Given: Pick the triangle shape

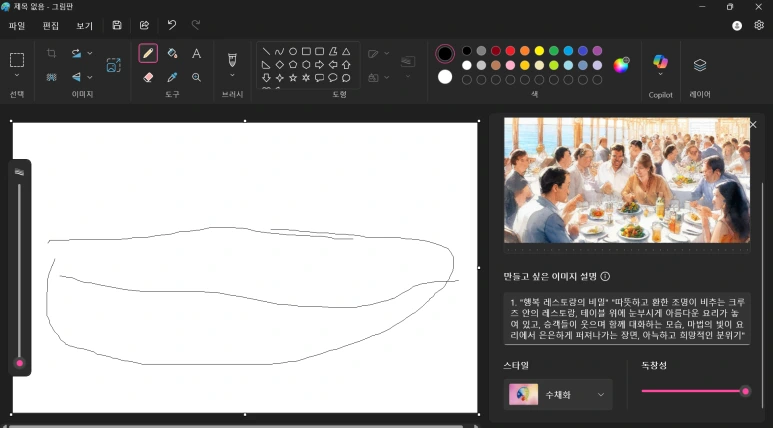Looking at the screenshot, I should [346, 51].
